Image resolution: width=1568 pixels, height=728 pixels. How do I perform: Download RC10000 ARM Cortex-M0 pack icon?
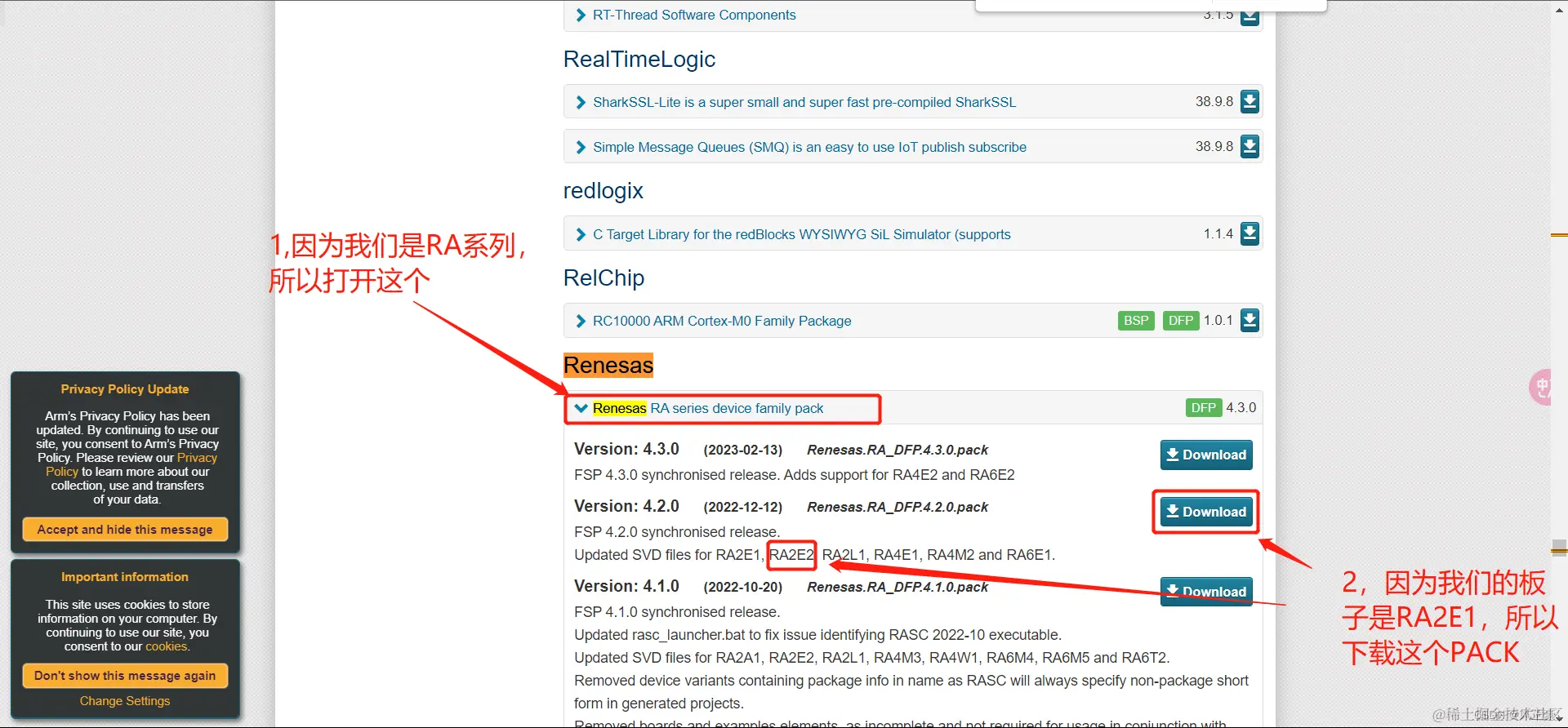coord(1249,321)
